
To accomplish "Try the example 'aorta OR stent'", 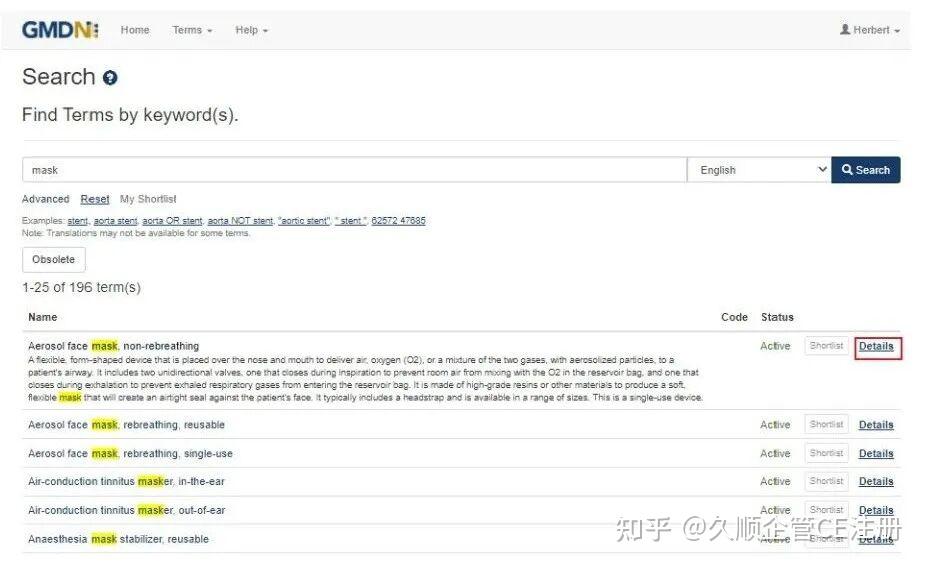I will point(172,221).
